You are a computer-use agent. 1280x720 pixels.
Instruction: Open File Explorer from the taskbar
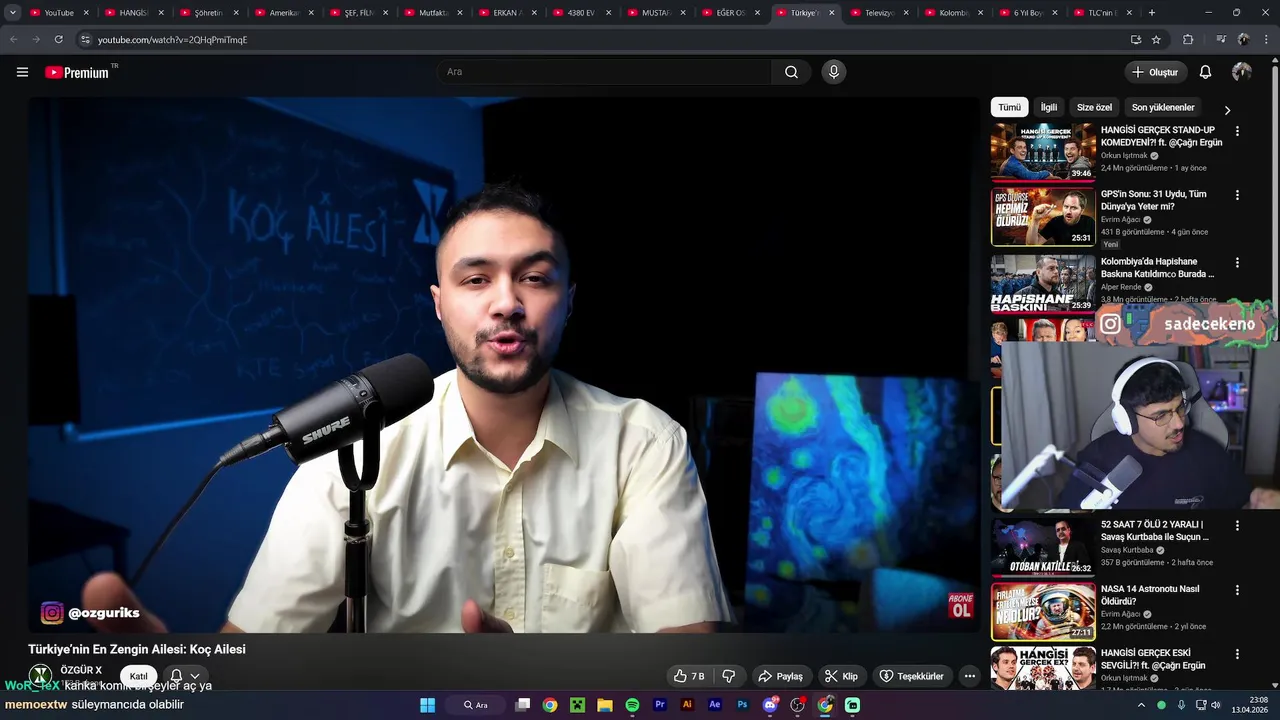pos(605,705)
